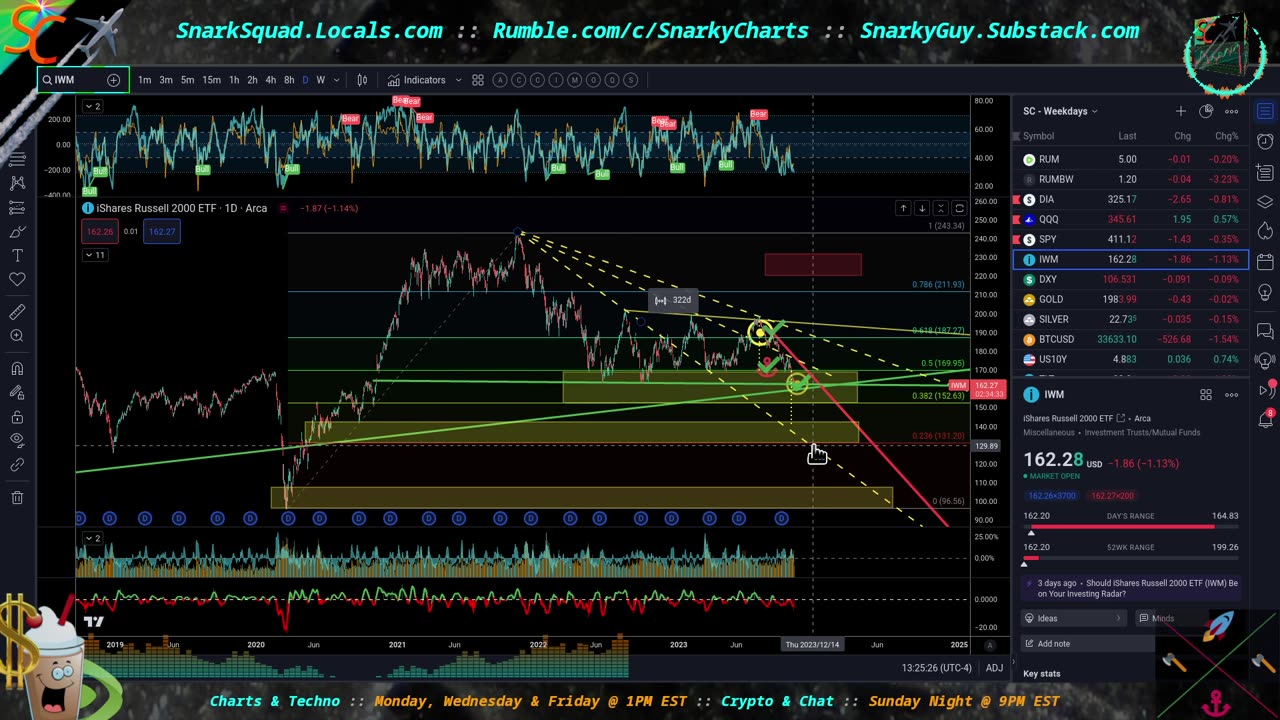
Task: Open the forecasting and measurement tools
Action: click(x=17, y=208)
